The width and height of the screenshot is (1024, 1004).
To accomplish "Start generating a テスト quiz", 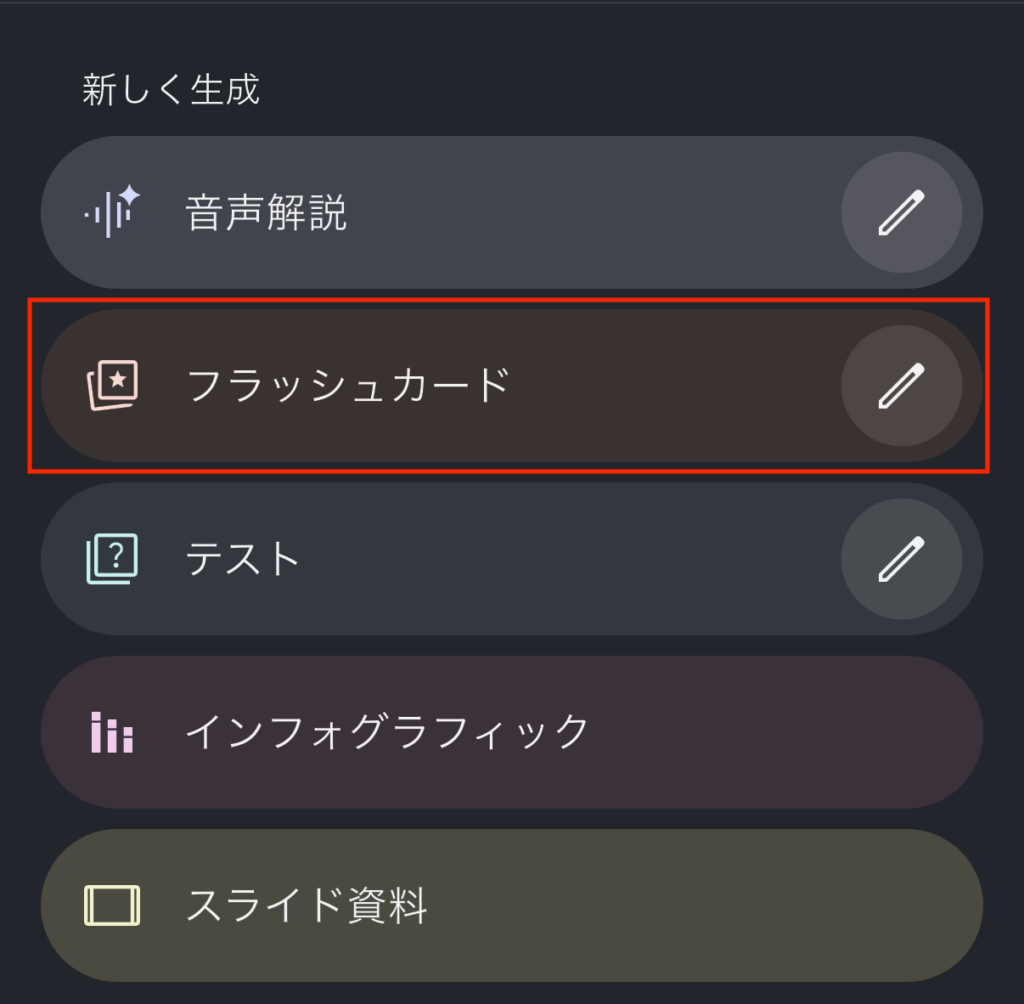I will (x=500, y=559).
